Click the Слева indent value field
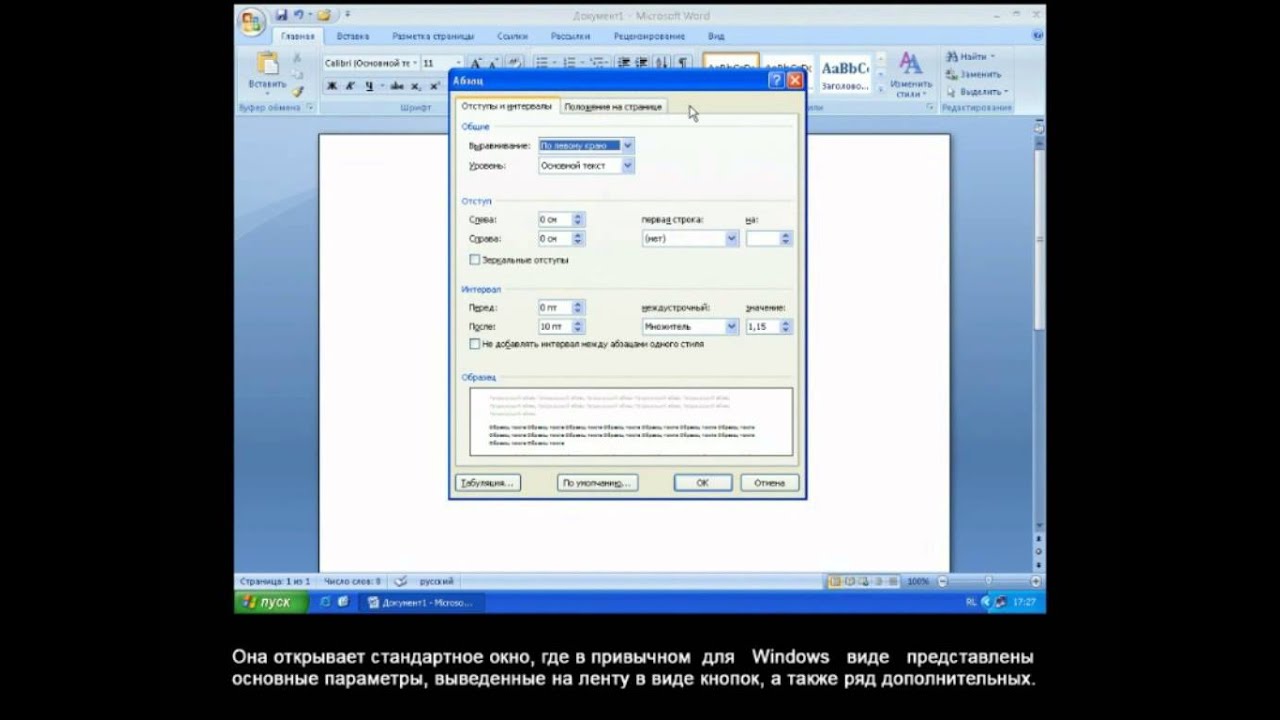Image resolution: width=1280 pixels, height=720 pixels. point(554,220)
